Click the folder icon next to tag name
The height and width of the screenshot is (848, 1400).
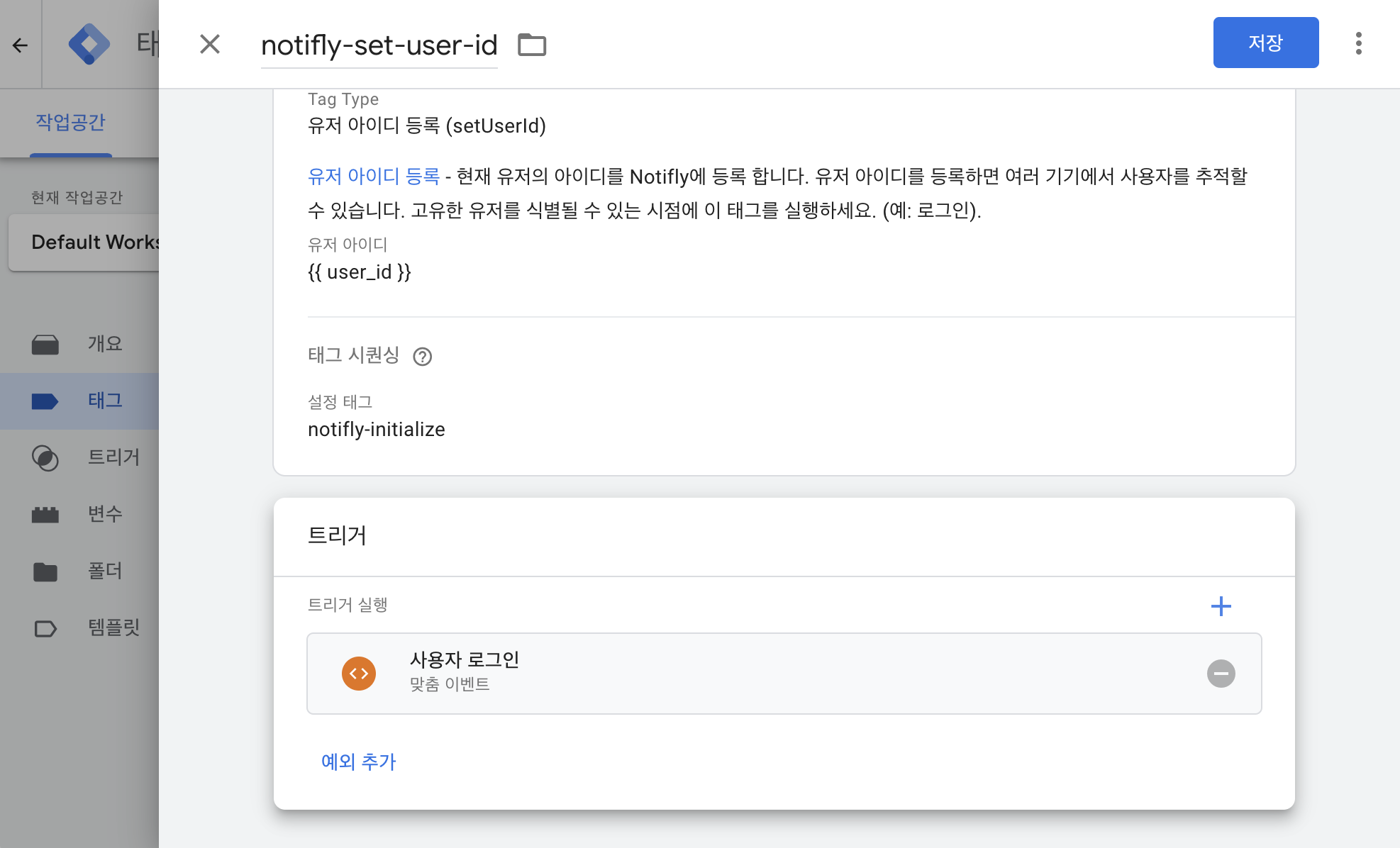pos(532,44)
